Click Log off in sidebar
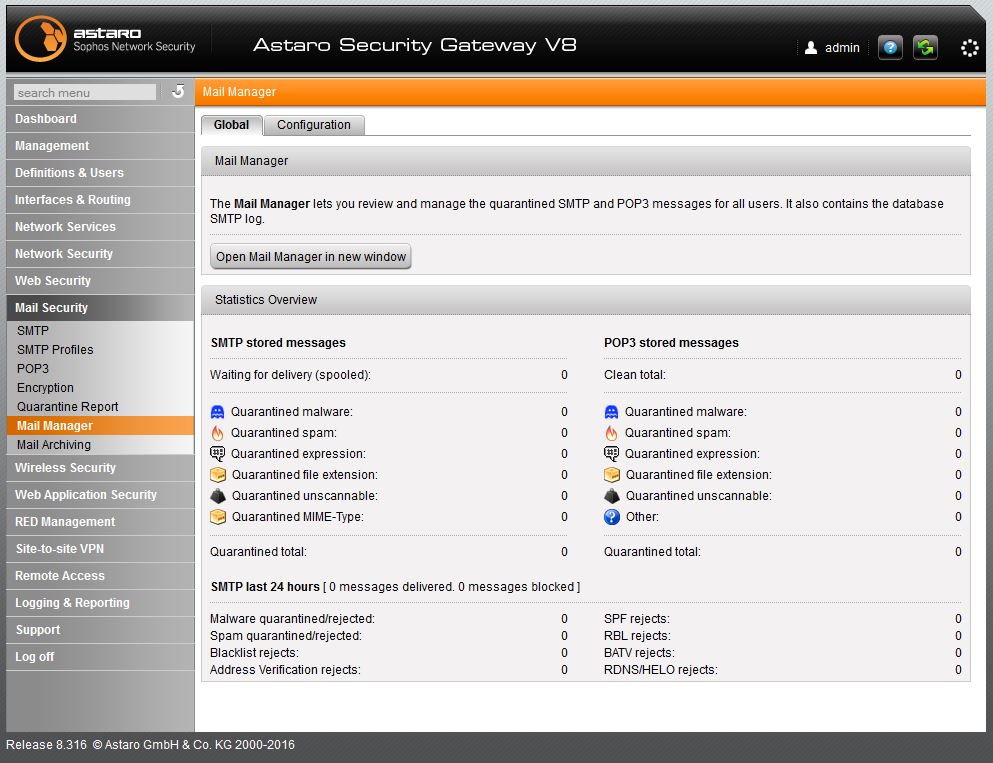The height and width of the screenshot is (763, 993). pos(100,657)
